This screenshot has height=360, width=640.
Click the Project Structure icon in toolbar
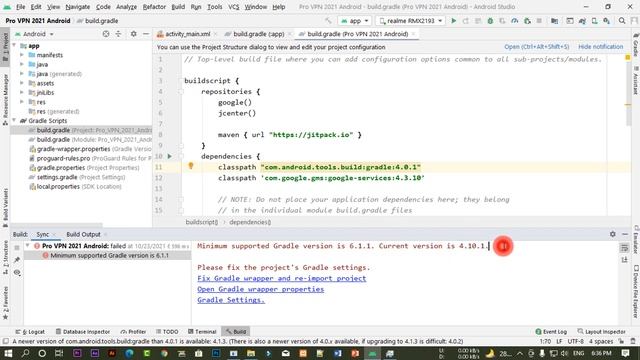[554, 21]
